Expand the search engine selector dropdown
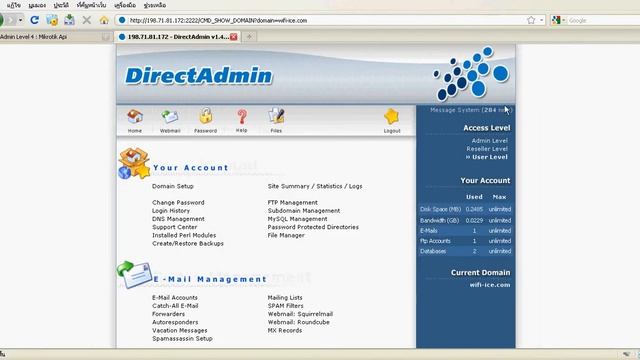This screenshot has height=360, width=640. pos(564,20)
